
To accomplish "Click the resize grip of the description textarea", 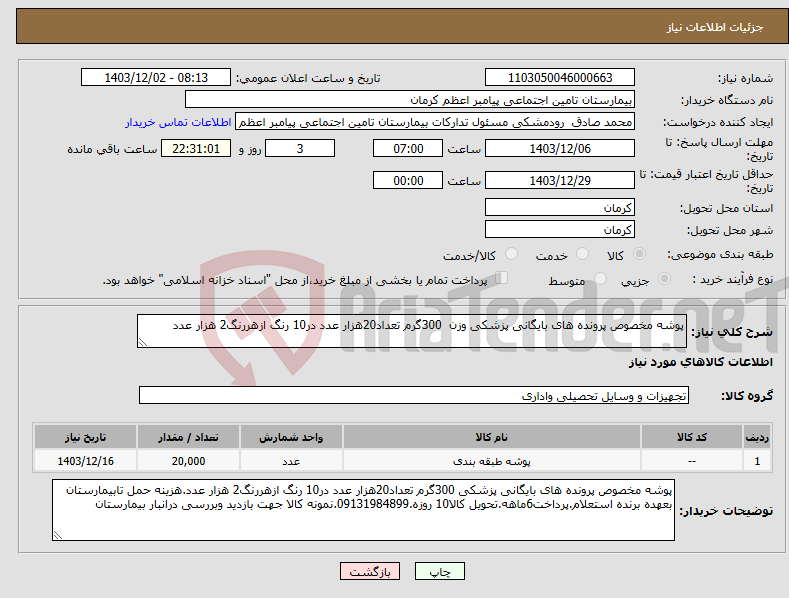I will coord(142,342).
